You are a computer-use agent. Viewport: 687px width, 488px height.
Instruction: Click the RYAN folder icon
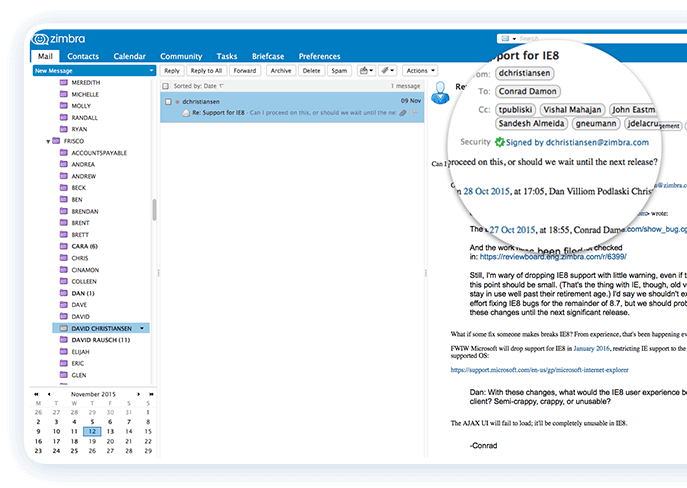pos(64,129)
